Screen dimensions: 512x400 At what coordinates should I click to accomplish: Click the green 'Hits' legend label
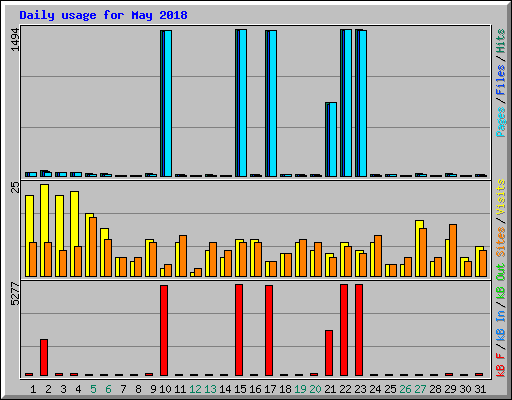[x=501, y=41]
